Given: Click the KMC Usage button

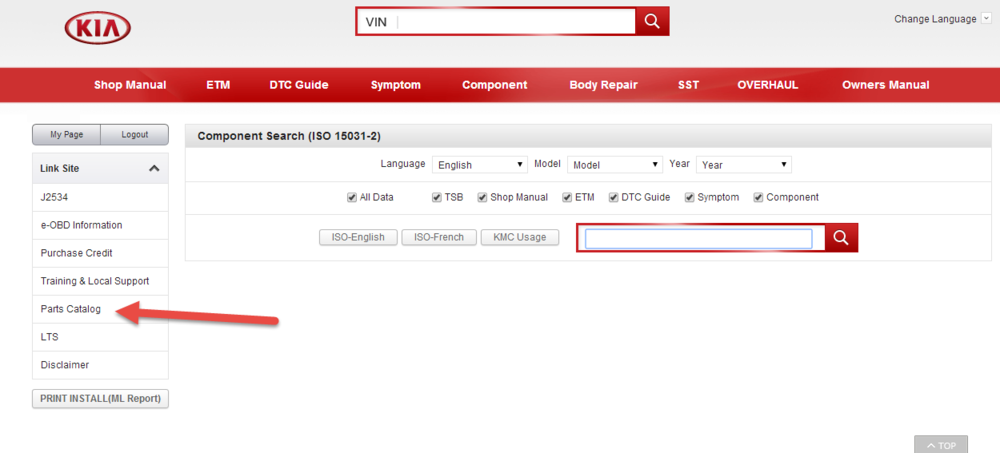Looking at the screenshot, I should coord(520,237).
